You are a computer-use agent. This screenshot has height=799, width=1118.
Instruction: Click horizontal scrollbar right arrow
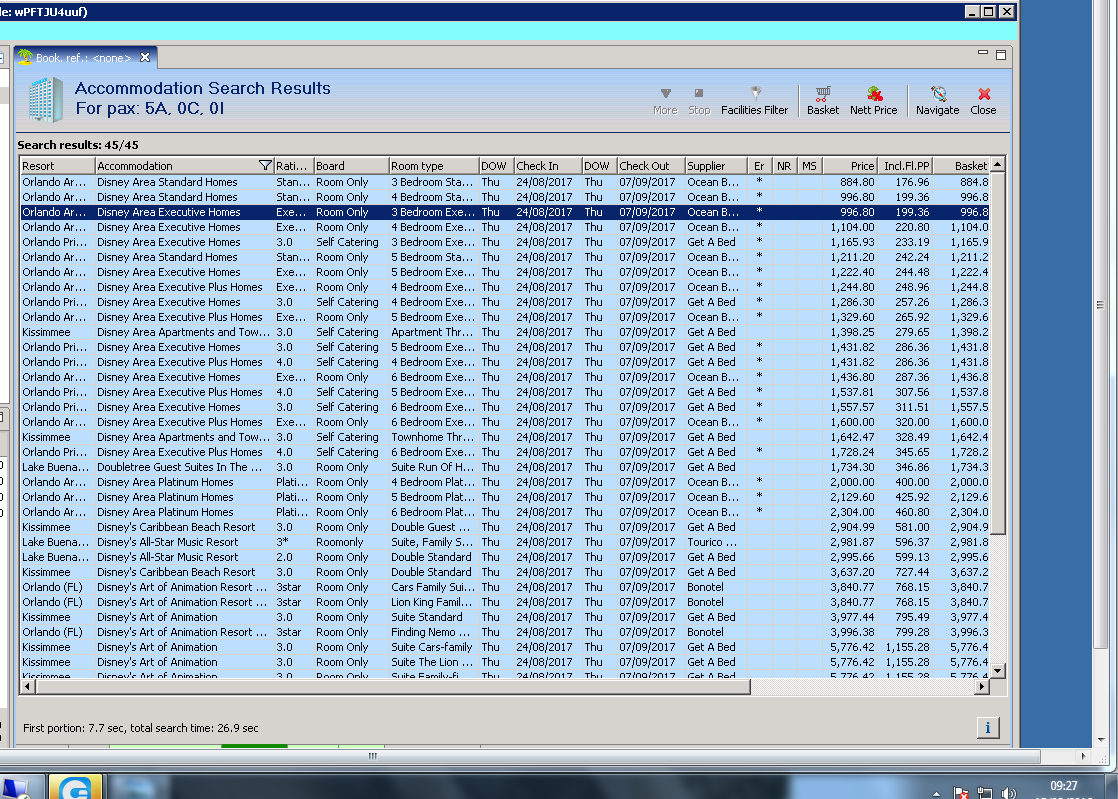coord(982,686)
